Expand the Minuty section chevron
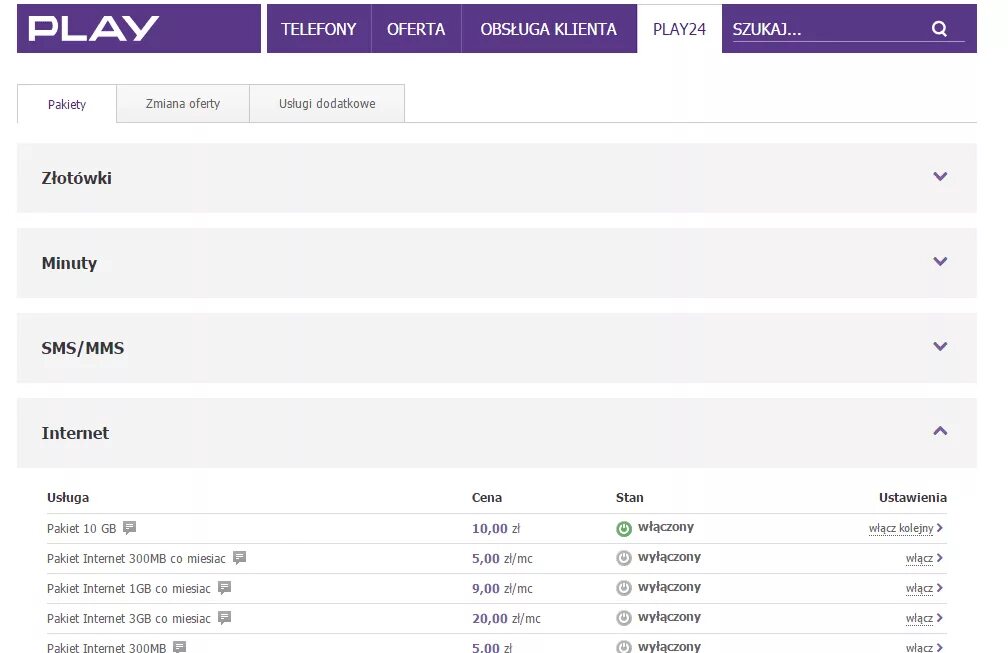 point(940,262)
